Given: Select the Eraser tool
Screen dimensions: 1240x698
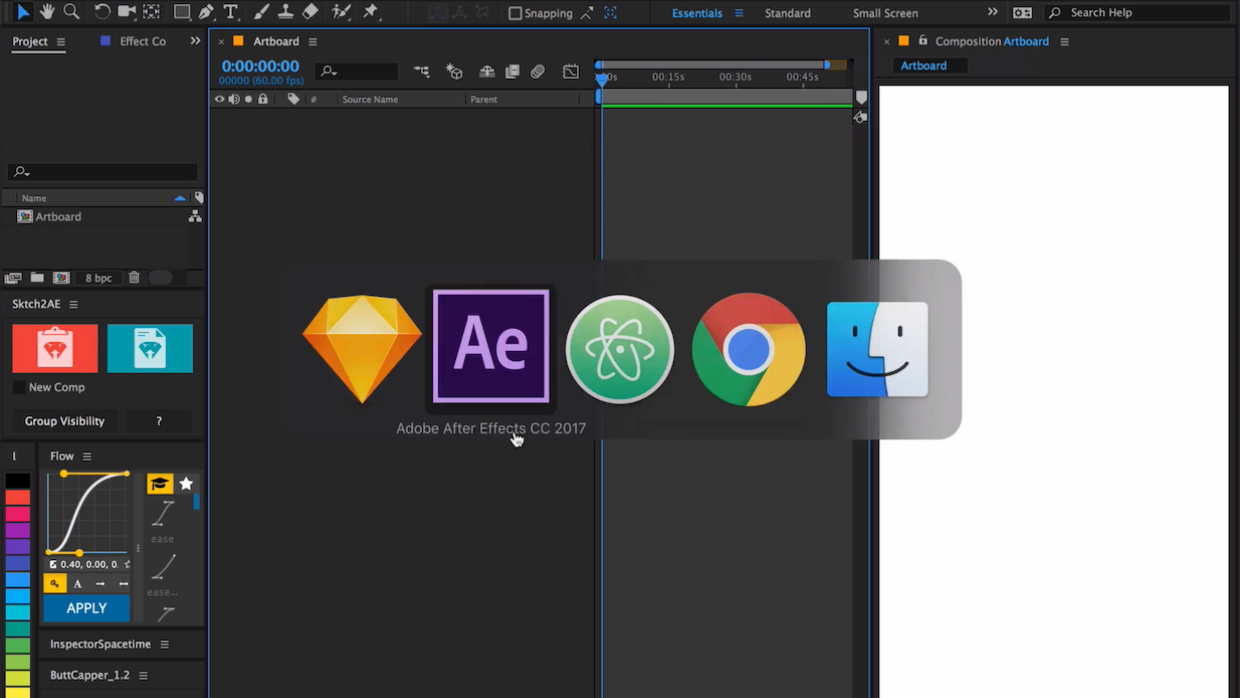Looking at the screenshot, I should (x=310, y=12).
